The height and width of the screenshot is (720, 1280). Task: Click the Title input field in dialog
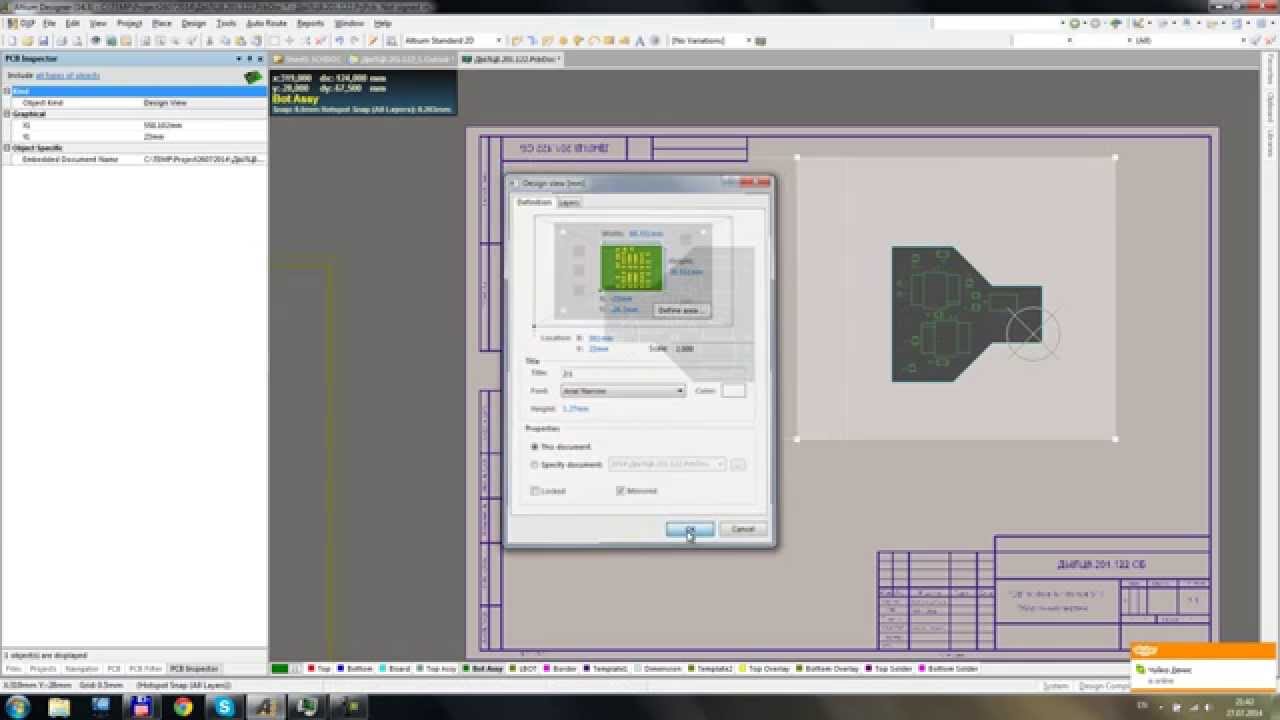[x=652, y=373]
